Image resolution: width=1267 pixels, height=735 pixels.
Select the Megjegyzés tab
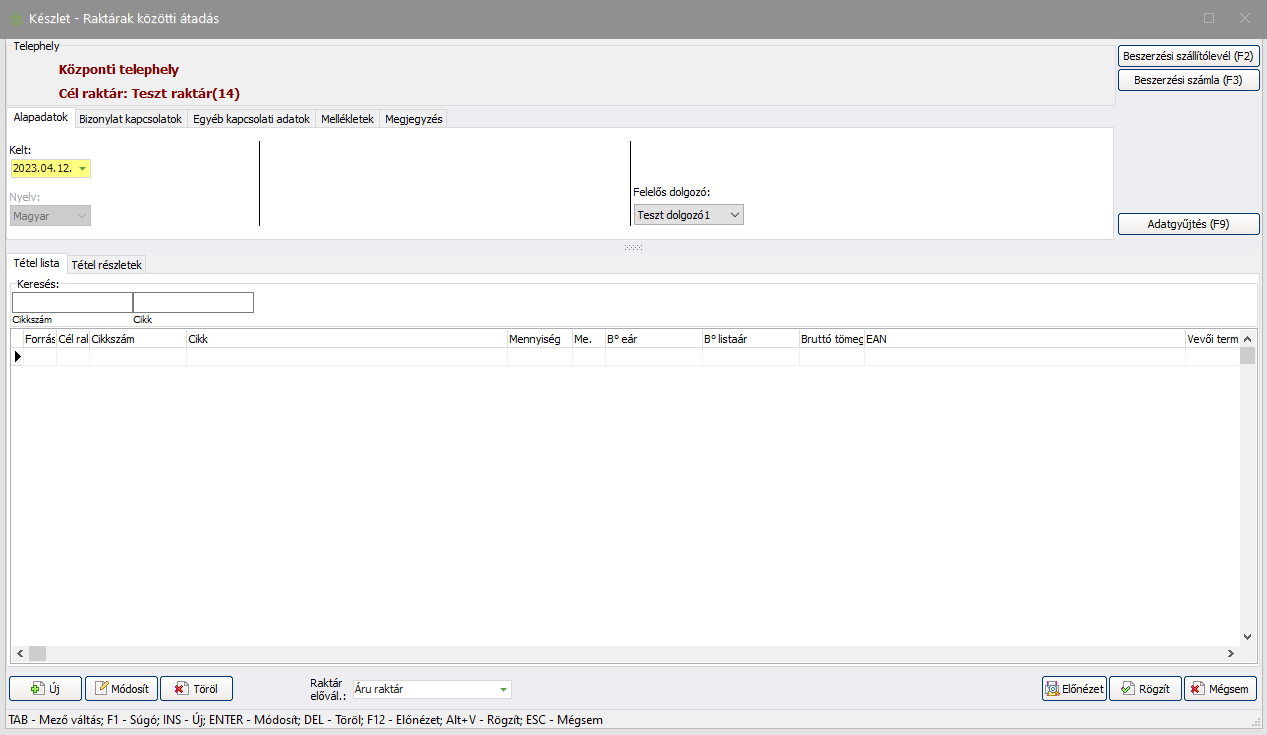413,119
